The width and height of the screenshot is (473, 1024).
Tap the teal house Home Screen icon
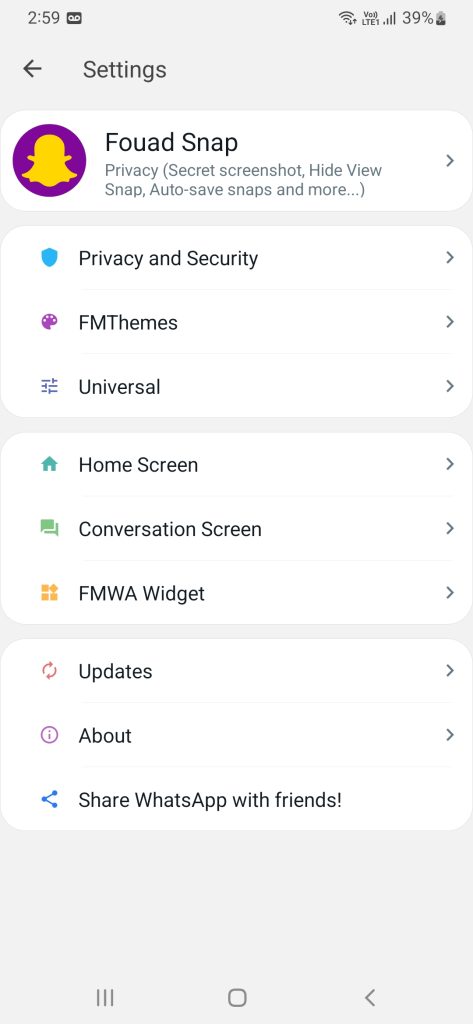50,464
